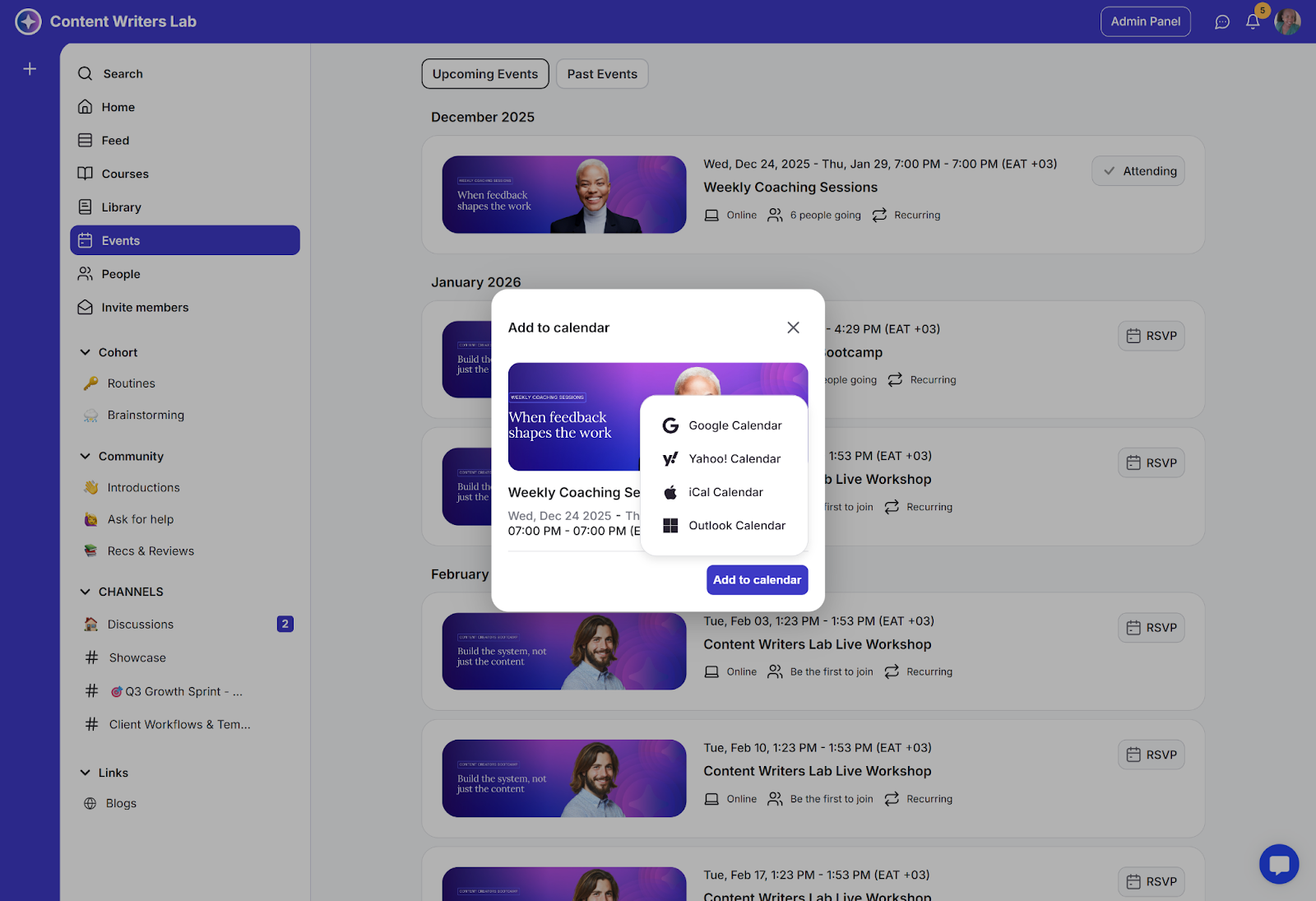Image resolution: width=1316 pixels, height=901 pixels.
Task: Click the Home house icon
Action: pyautogui.click(x=85, y=107)
